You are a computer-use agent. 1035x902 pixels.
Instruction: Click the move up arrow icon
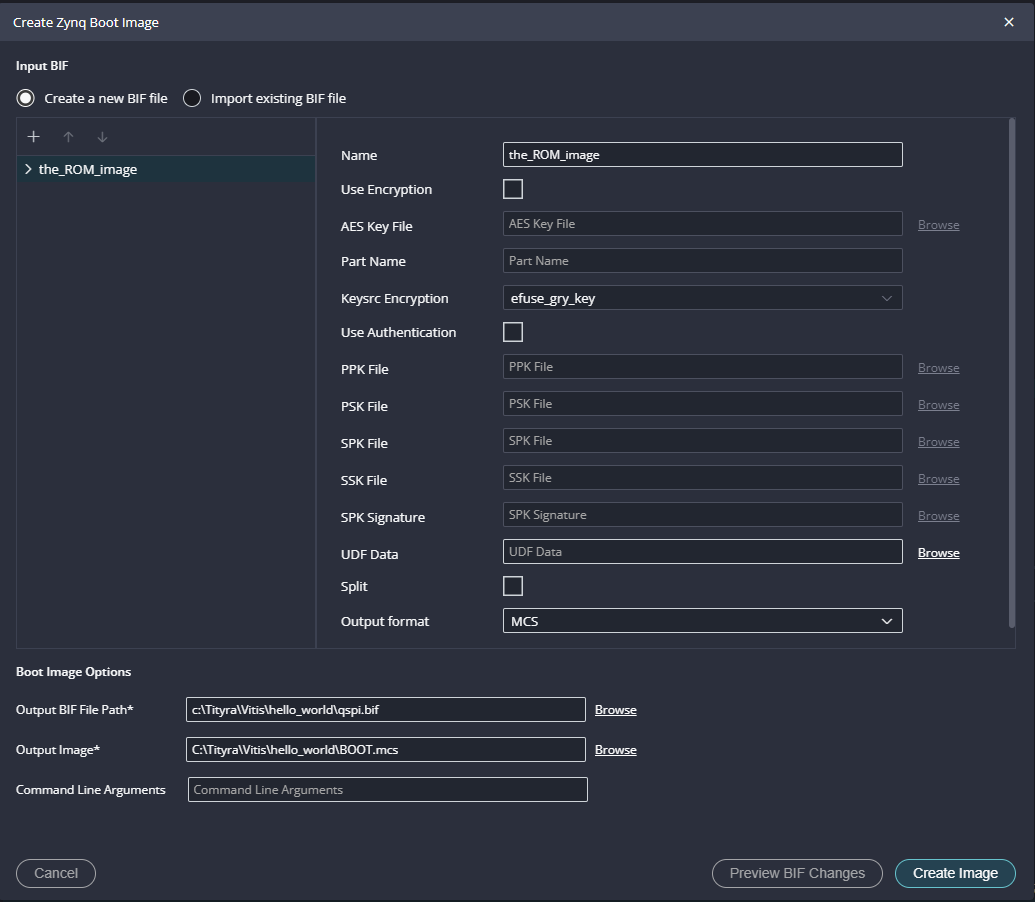pos(68,137)
